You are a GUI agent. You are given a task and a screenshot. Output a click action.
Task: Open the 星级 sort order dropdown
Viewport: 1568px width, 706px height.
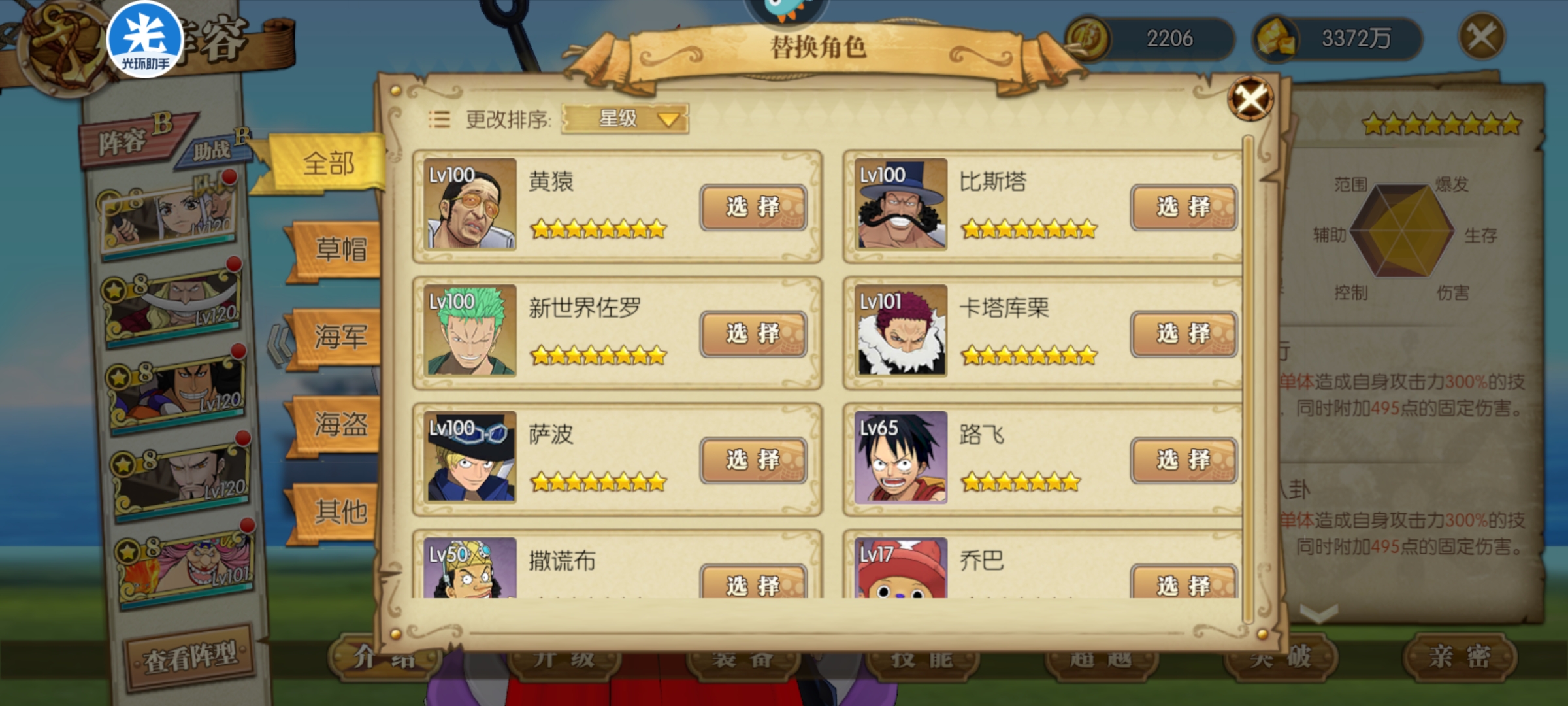625,119
